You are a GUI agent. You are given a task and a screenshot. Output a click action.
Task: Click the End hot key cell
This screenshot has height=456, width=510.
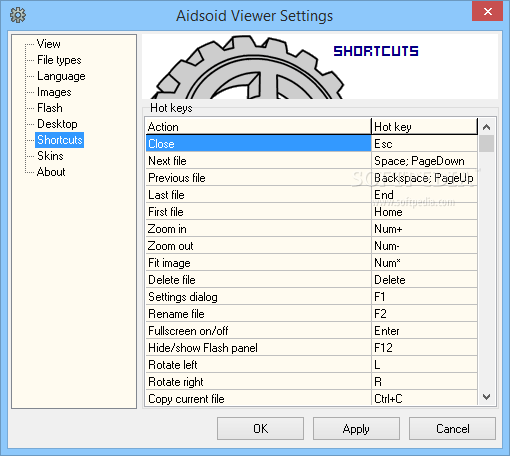click(424, 195)
